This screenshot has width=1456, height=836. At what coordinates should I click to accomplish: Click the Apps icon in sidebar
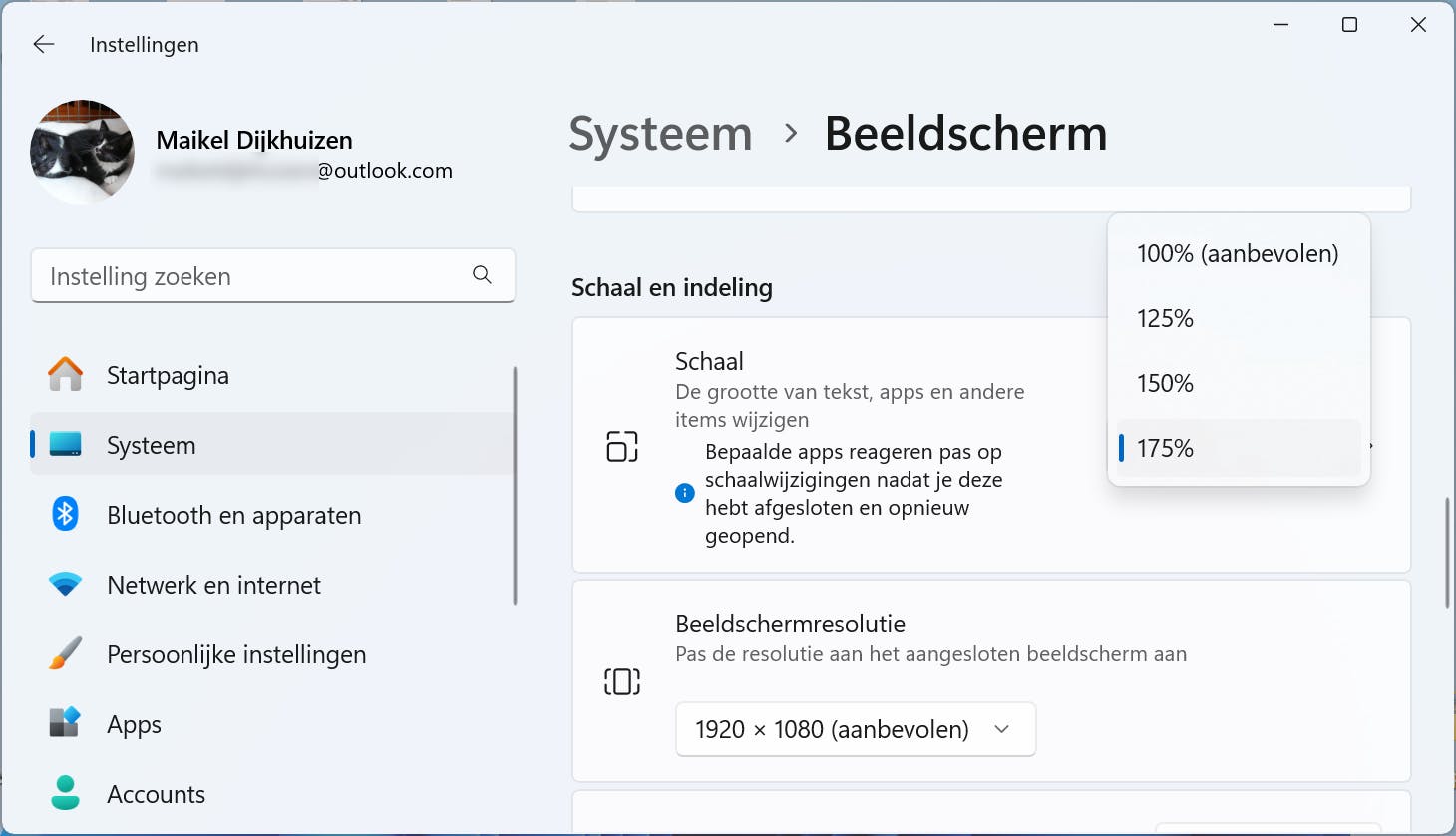point(66,722)
